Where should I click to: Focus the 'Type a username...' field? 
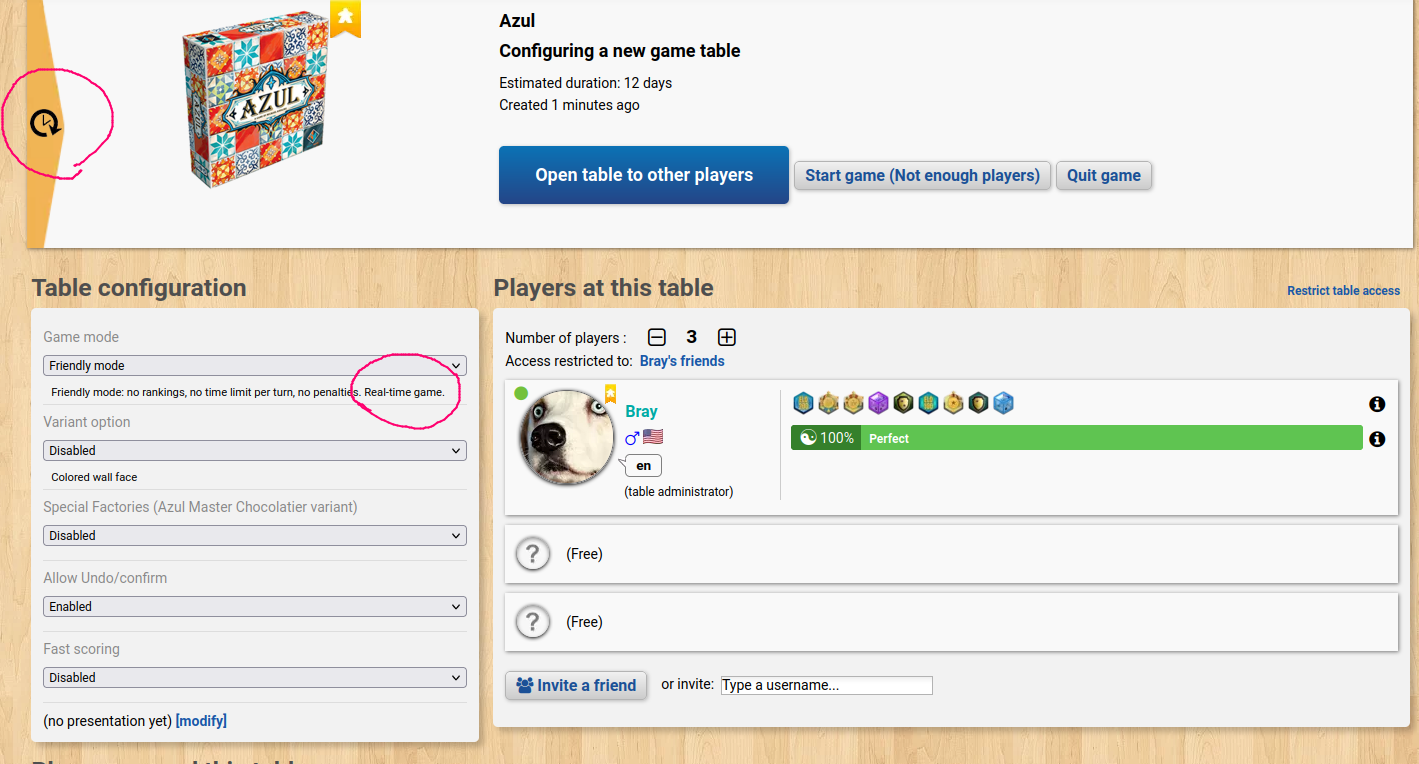[826, 685]
